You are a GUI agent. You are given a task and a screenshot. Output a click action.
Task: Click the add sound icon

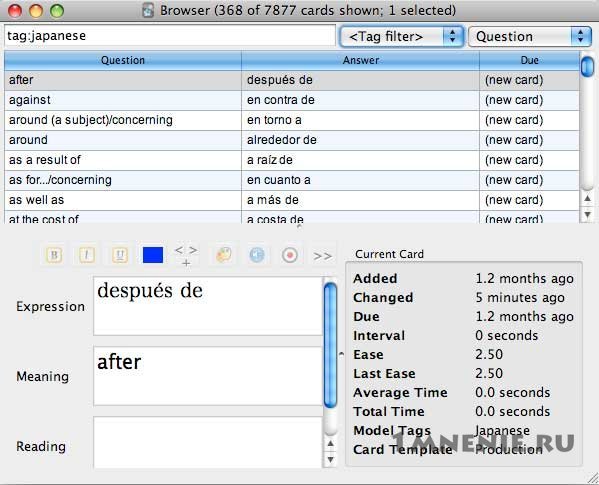(x=257, y=255)
